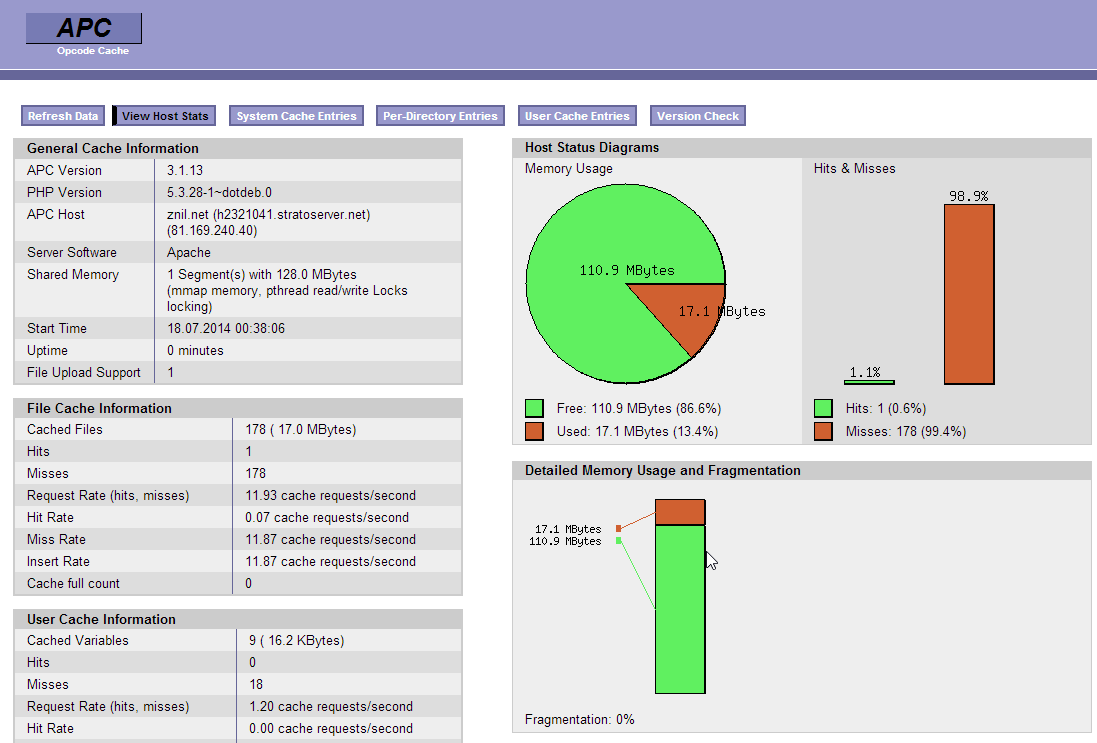Click small green 110.9 MBytes marker square
The image size is (1097, 743).
[x=619, y=540]
